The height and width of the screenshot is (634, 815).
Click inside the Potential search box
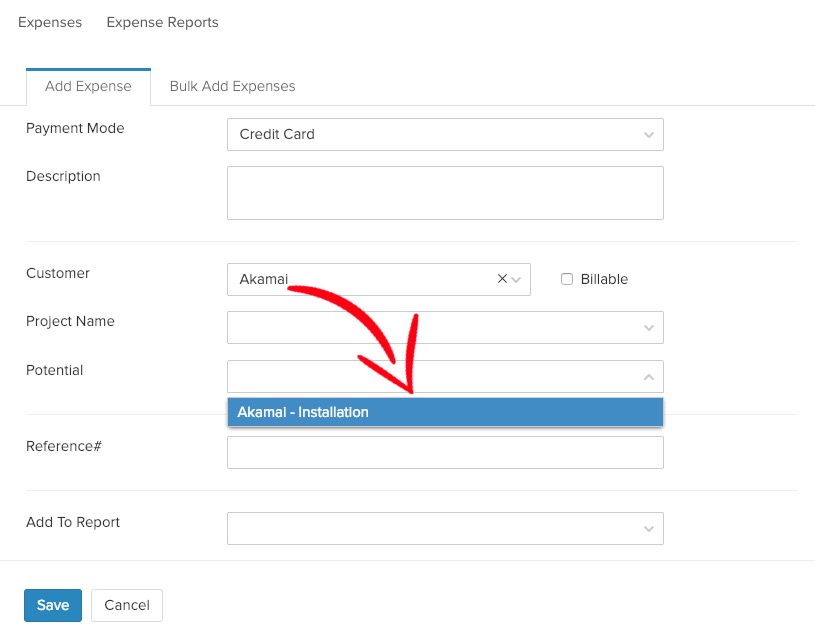point(430,377)
